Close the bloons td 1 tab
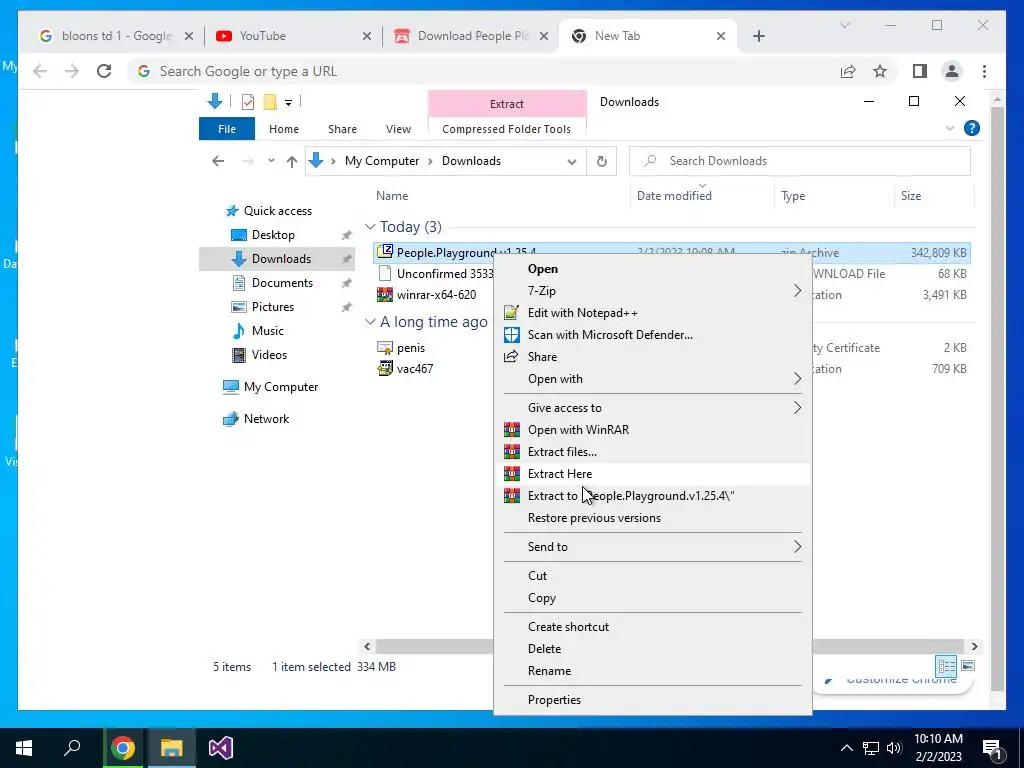Screen dimensions: 1024x768 189,36
